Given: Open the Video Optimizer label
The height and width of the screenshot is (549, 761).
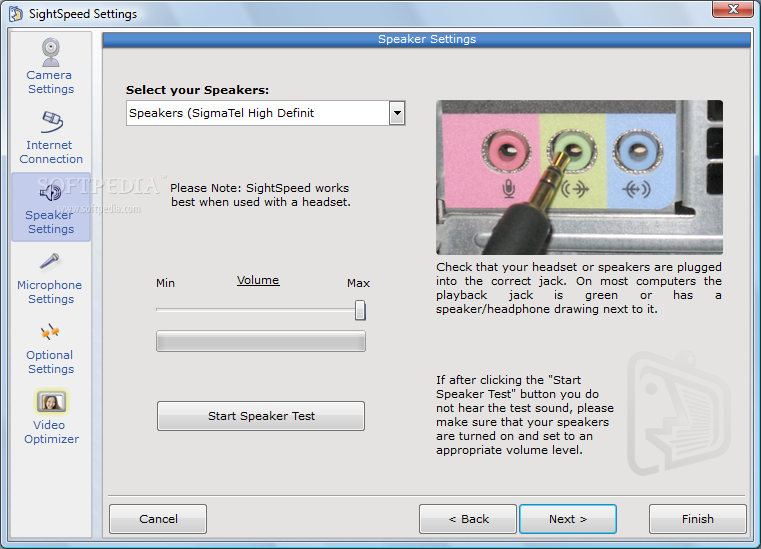Looking at the screenshot, I should (51, 432).
